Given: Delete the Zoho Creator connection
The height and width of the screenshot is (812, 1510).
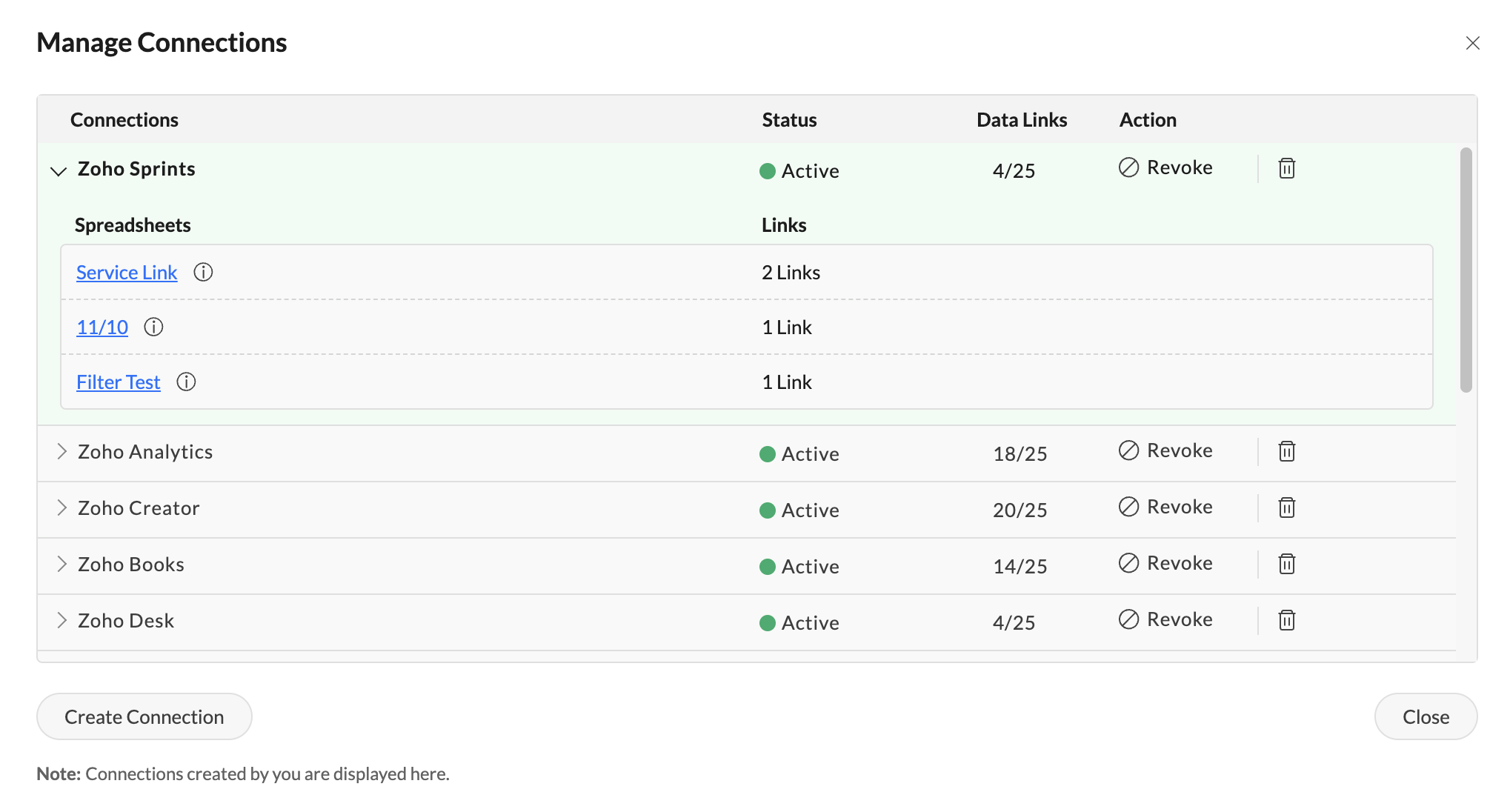Looking at the screenshot, I should coord(1286,508).
